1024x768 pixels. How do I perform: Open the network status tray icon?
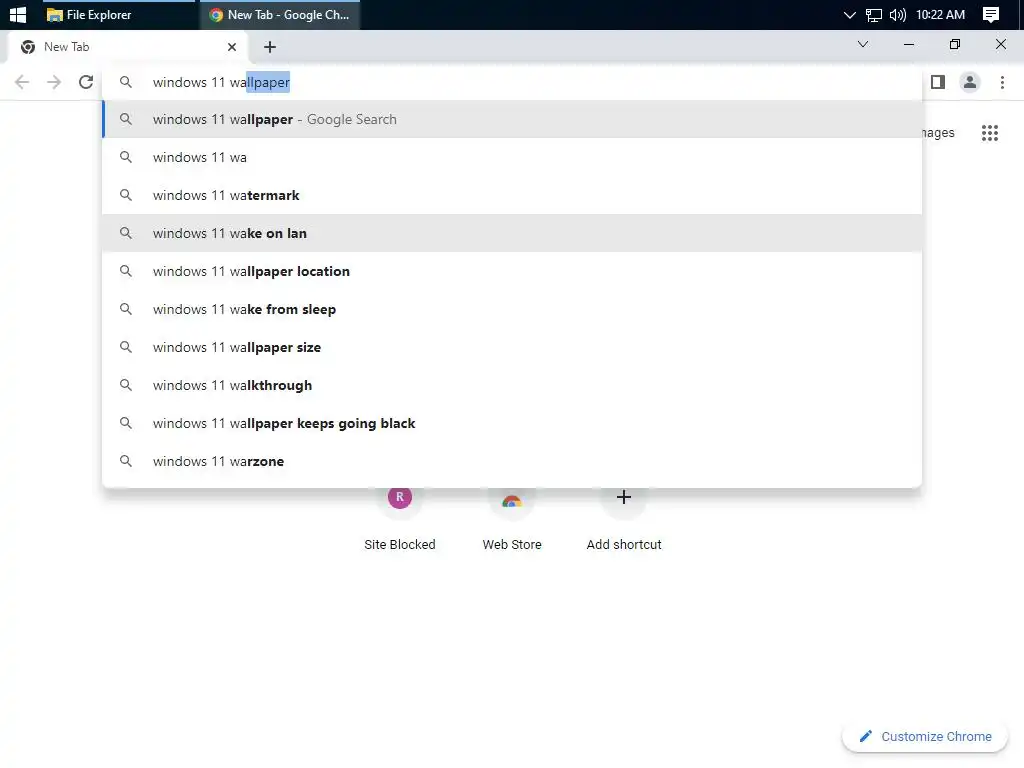873,14
